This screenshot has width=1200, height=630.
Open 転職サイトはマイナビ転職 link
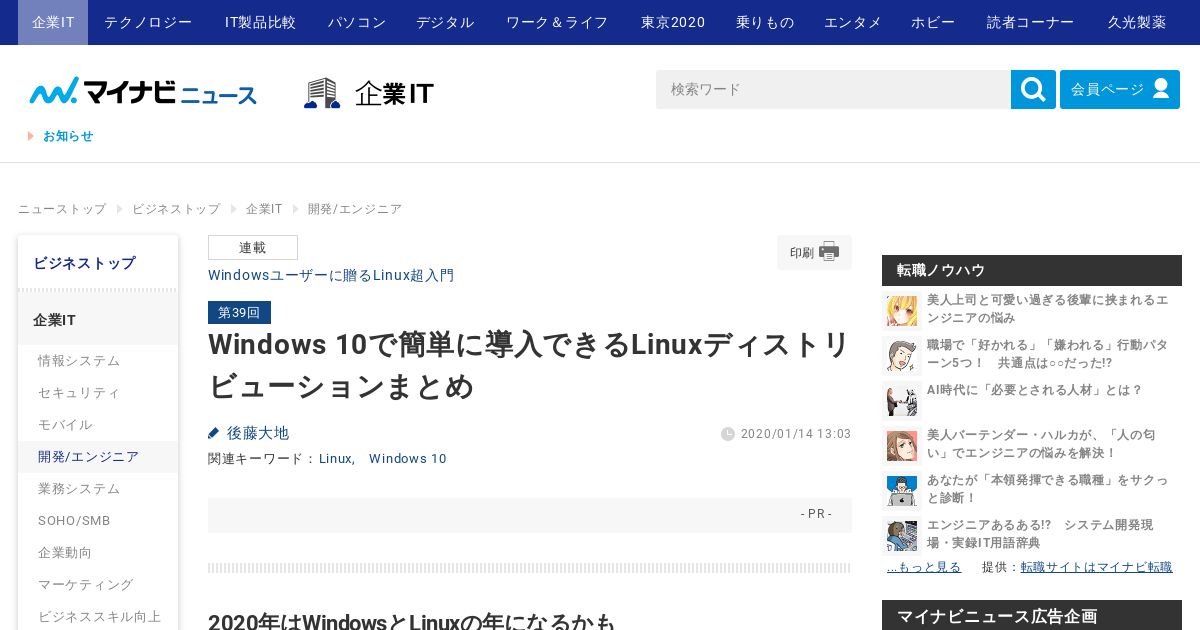[x=1096, y=567]
